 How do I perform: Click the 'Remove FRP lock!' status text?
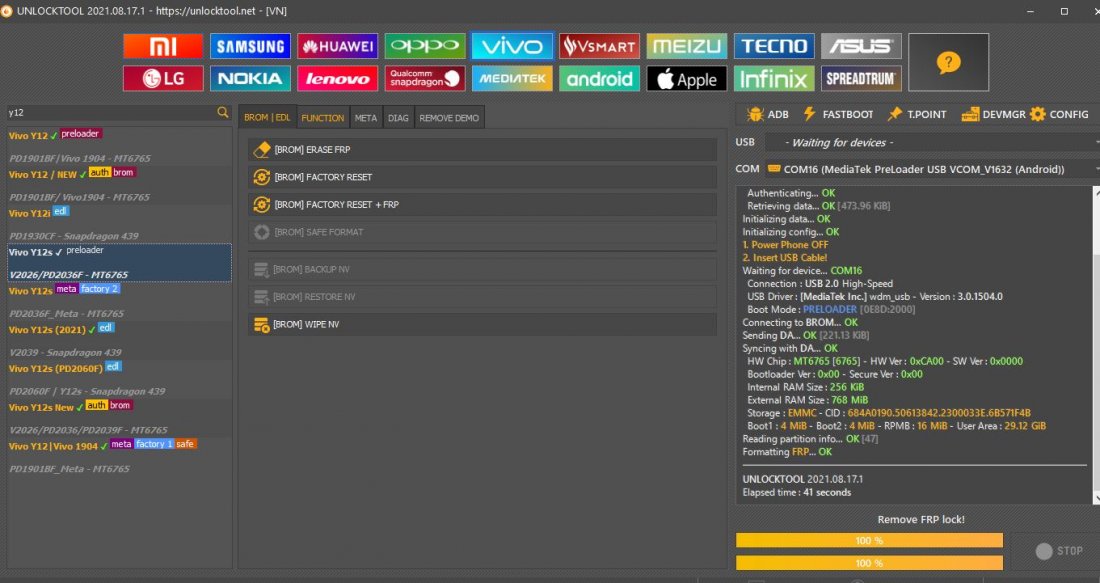pos(920,520)
